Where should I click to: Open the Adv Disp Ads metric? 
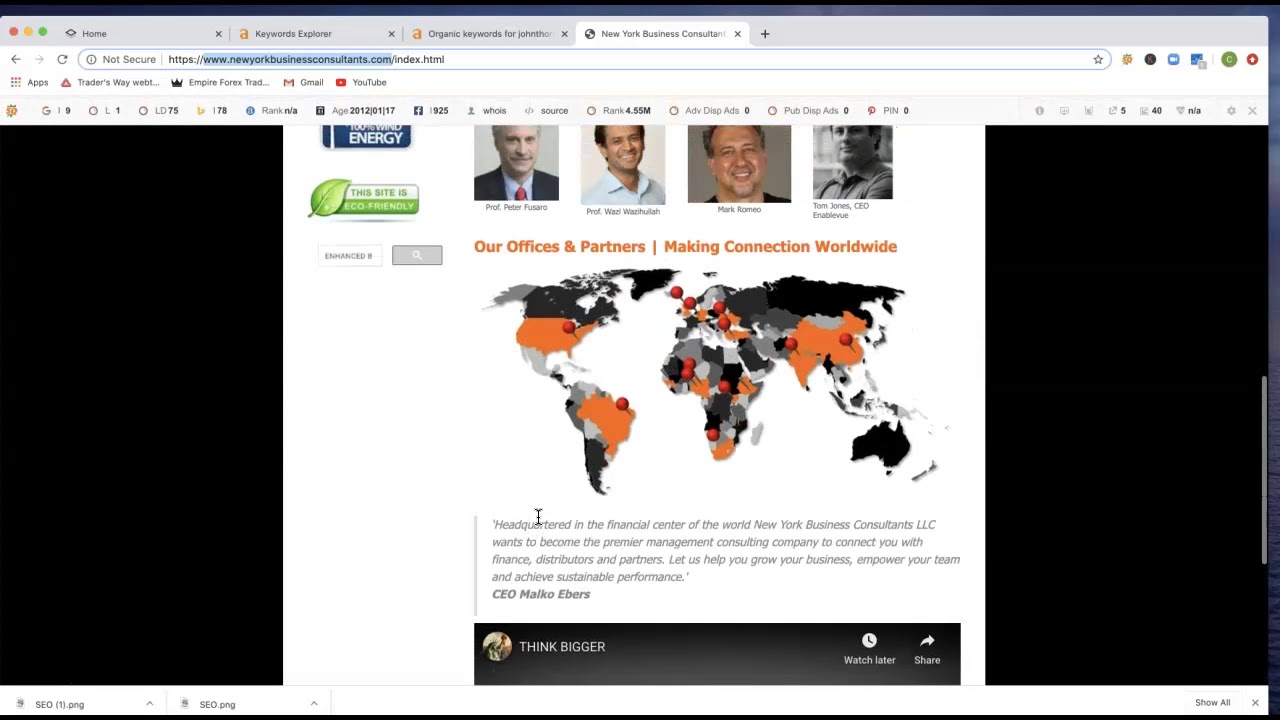(x=709, y=111)
